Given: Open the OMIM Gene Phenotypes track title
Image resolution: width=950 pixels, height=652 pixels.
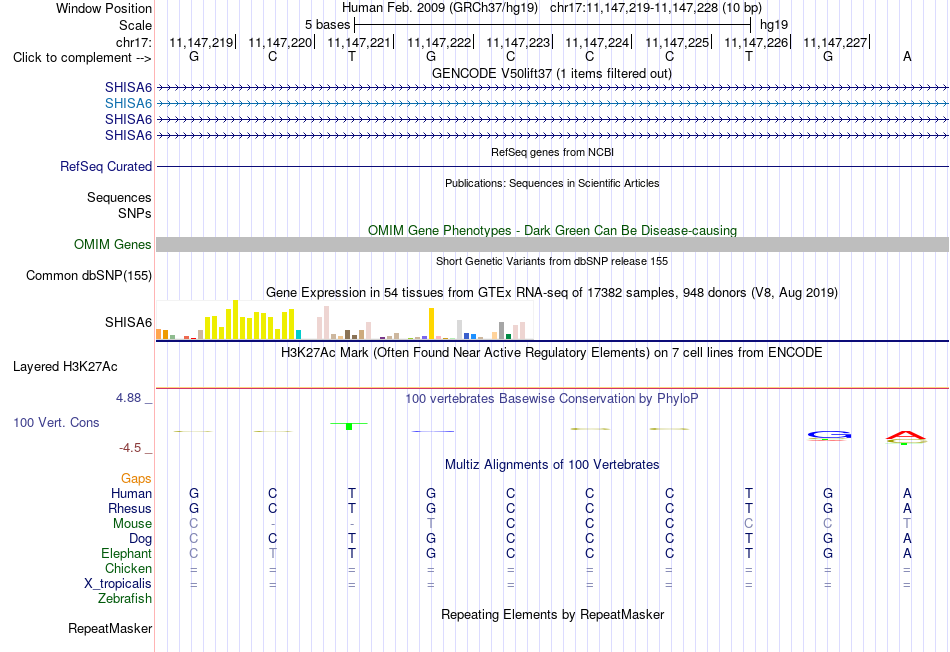Looking at the screenshot, I should (x=552, y=231).
